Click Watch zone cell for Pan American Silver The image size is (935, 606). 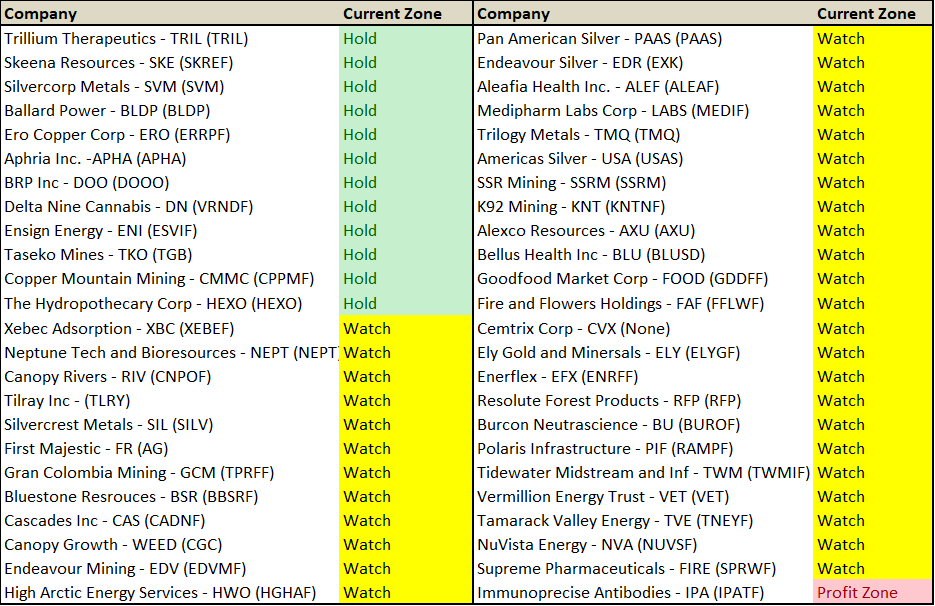tap(873, 39)
